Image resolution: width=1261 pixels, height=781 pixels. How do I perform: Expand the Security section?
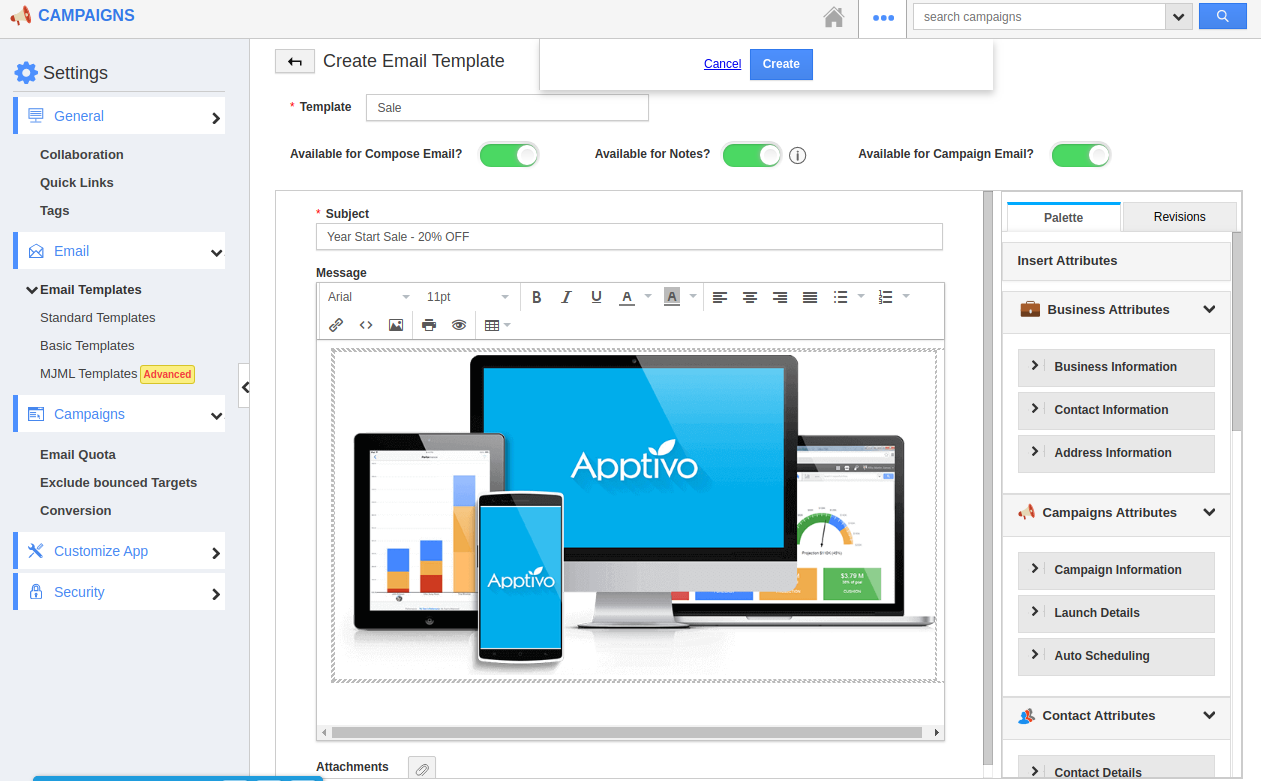tap(119, 592)
